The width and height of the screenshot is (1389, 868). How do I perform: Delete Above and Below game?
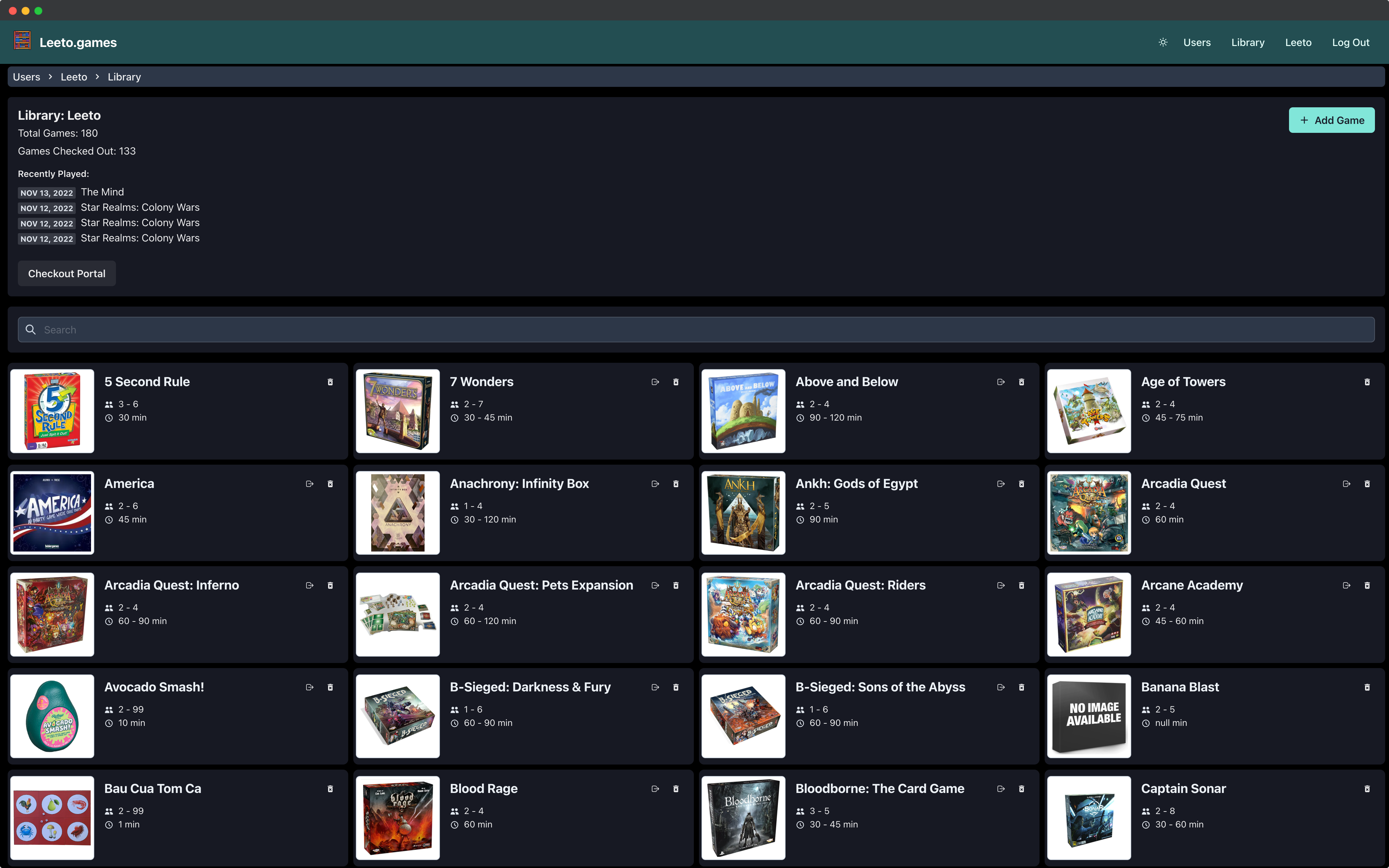[x=1022, y=382]
